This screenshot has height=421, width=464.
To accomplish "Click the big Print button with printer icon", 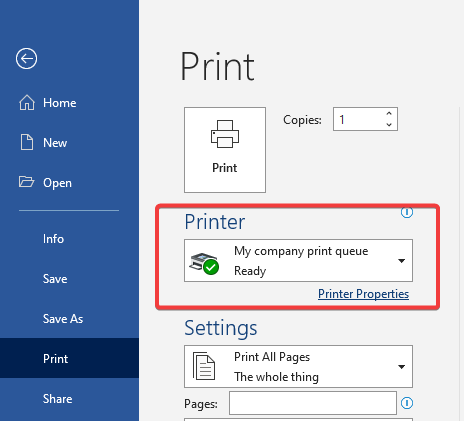I will [x=225, y=150].
